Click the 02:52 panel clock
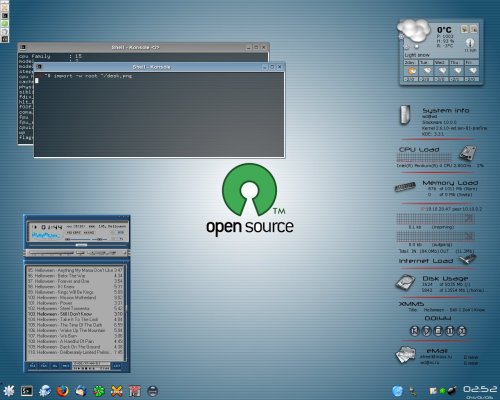The width and height of the screenshot is (500, 400). (480, 389)
